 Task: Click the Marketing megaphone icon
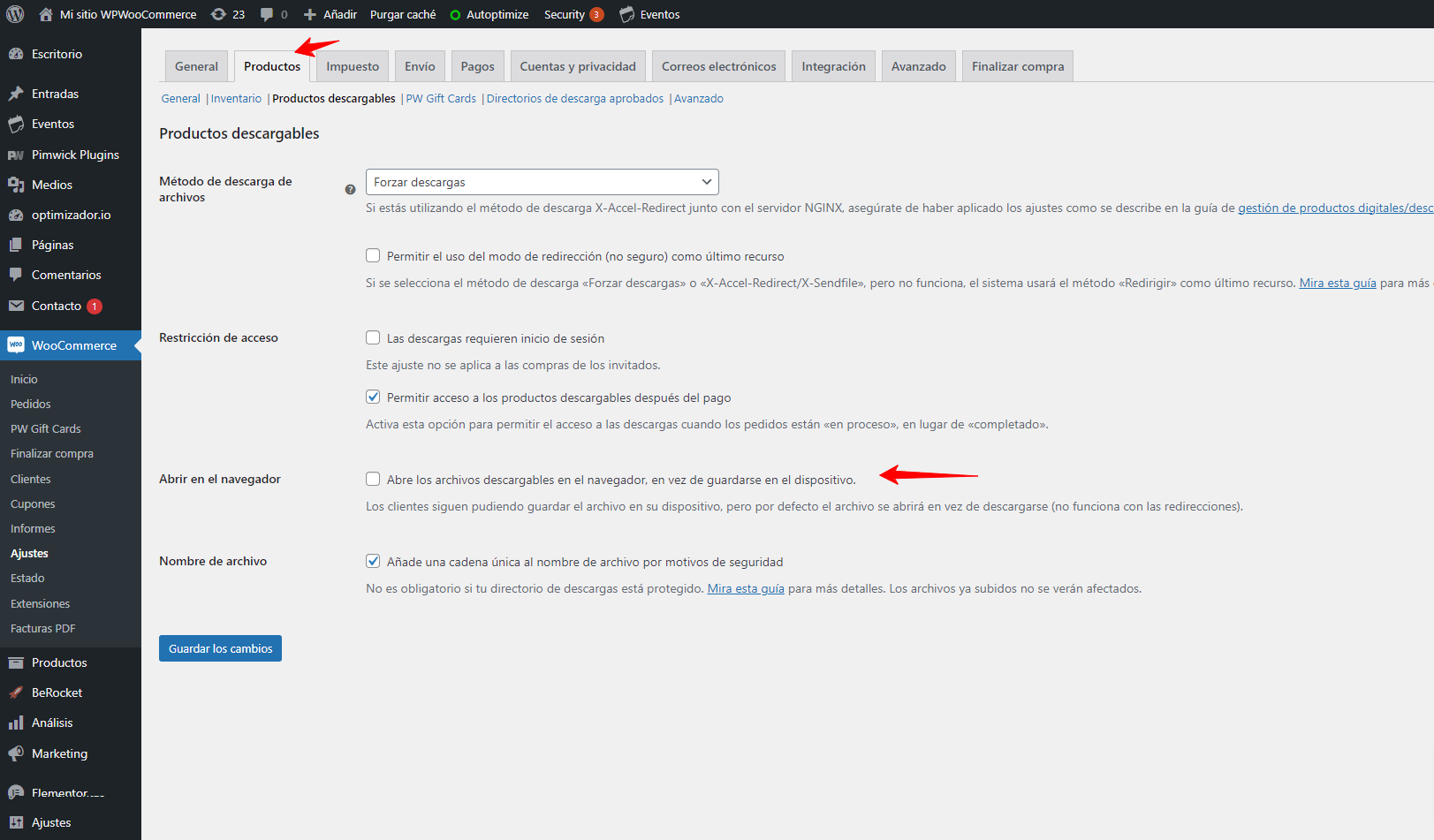coord(16,753)
